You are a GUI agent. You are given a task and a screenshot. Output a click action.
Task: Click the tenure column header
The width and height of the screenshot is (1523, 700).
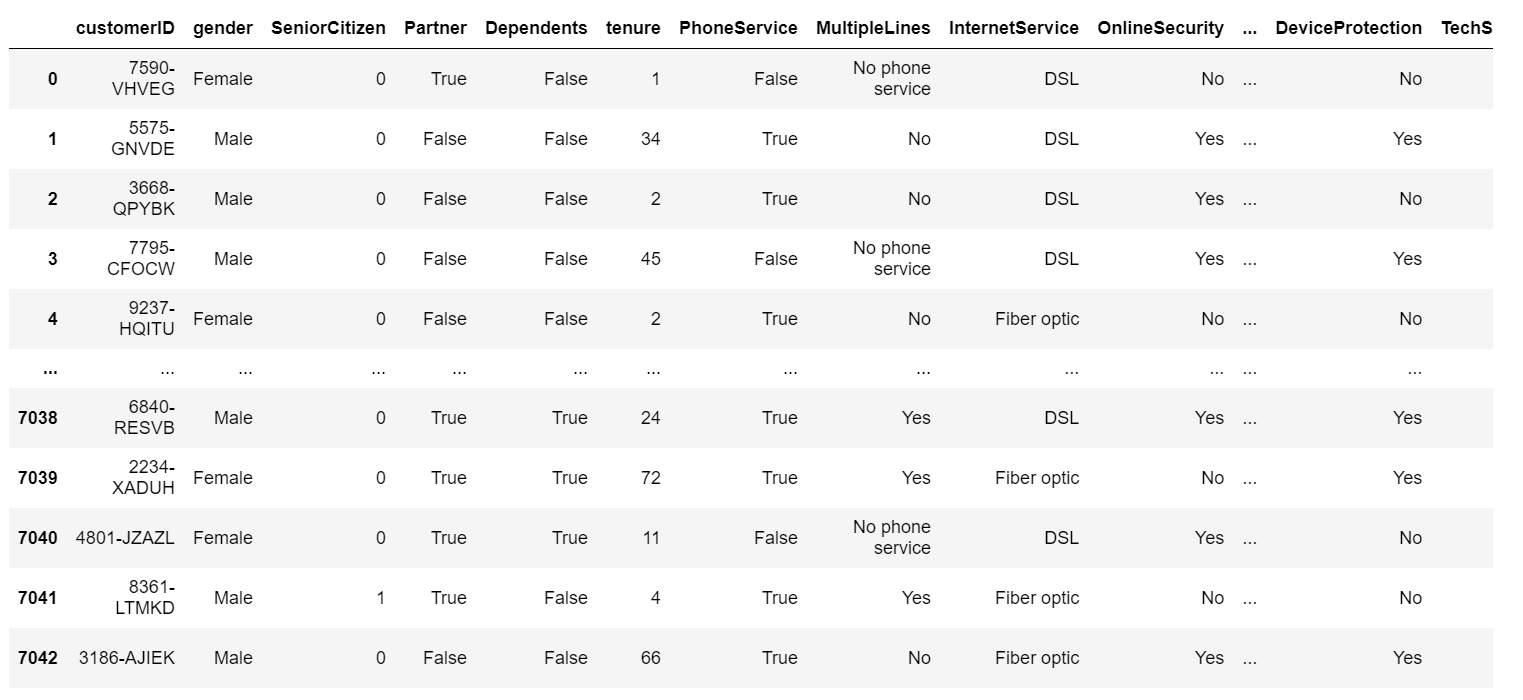(x=633, y=28)
